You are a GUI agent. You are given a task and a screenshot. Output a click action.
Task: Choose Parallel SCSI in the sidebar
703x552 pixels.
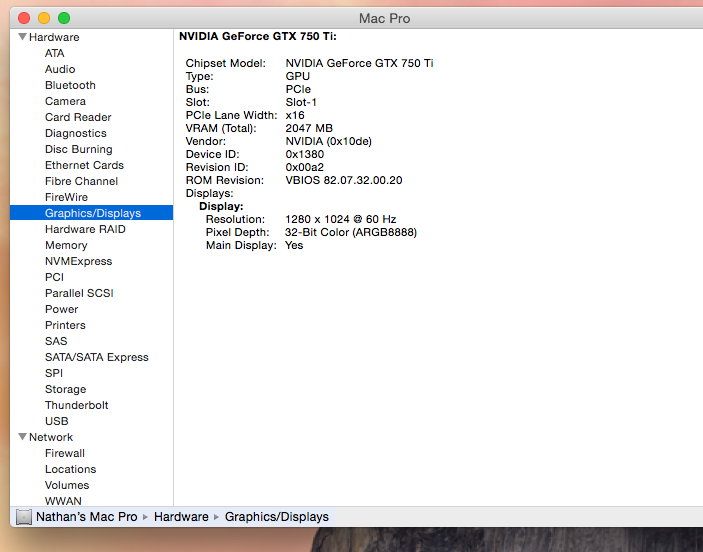pos(79,293)
